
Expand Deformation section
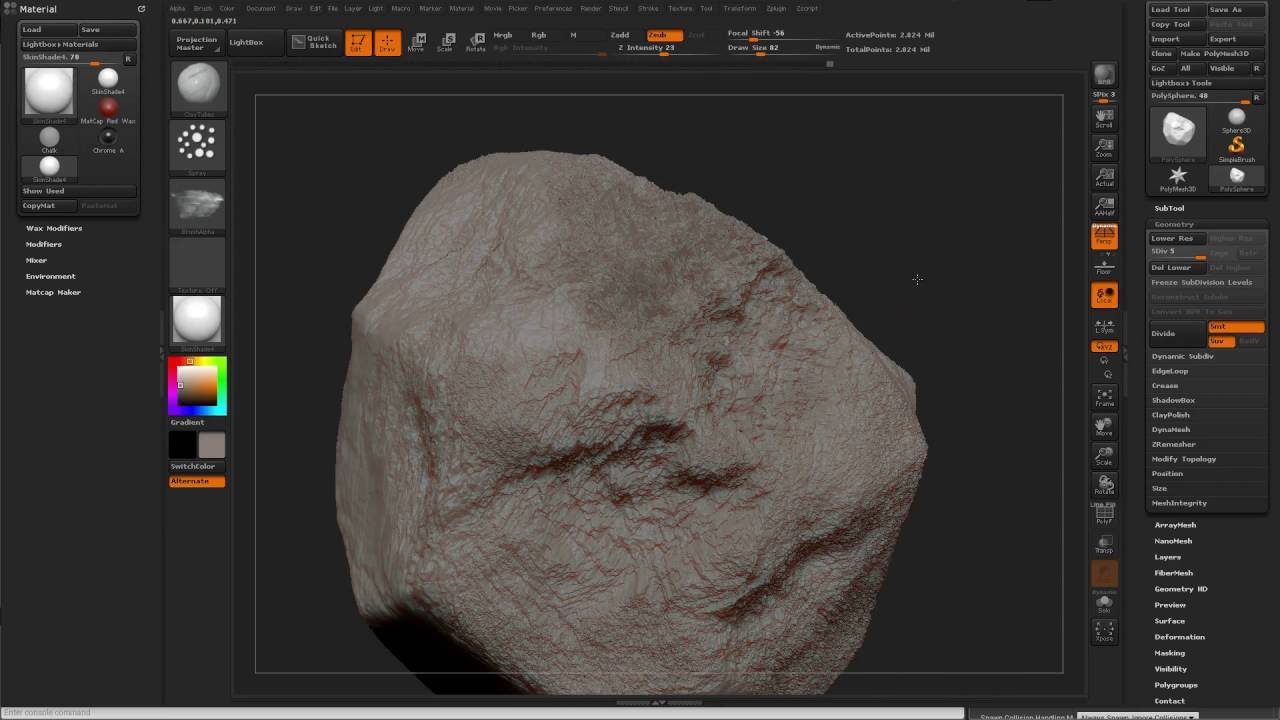coord(1180,637)
